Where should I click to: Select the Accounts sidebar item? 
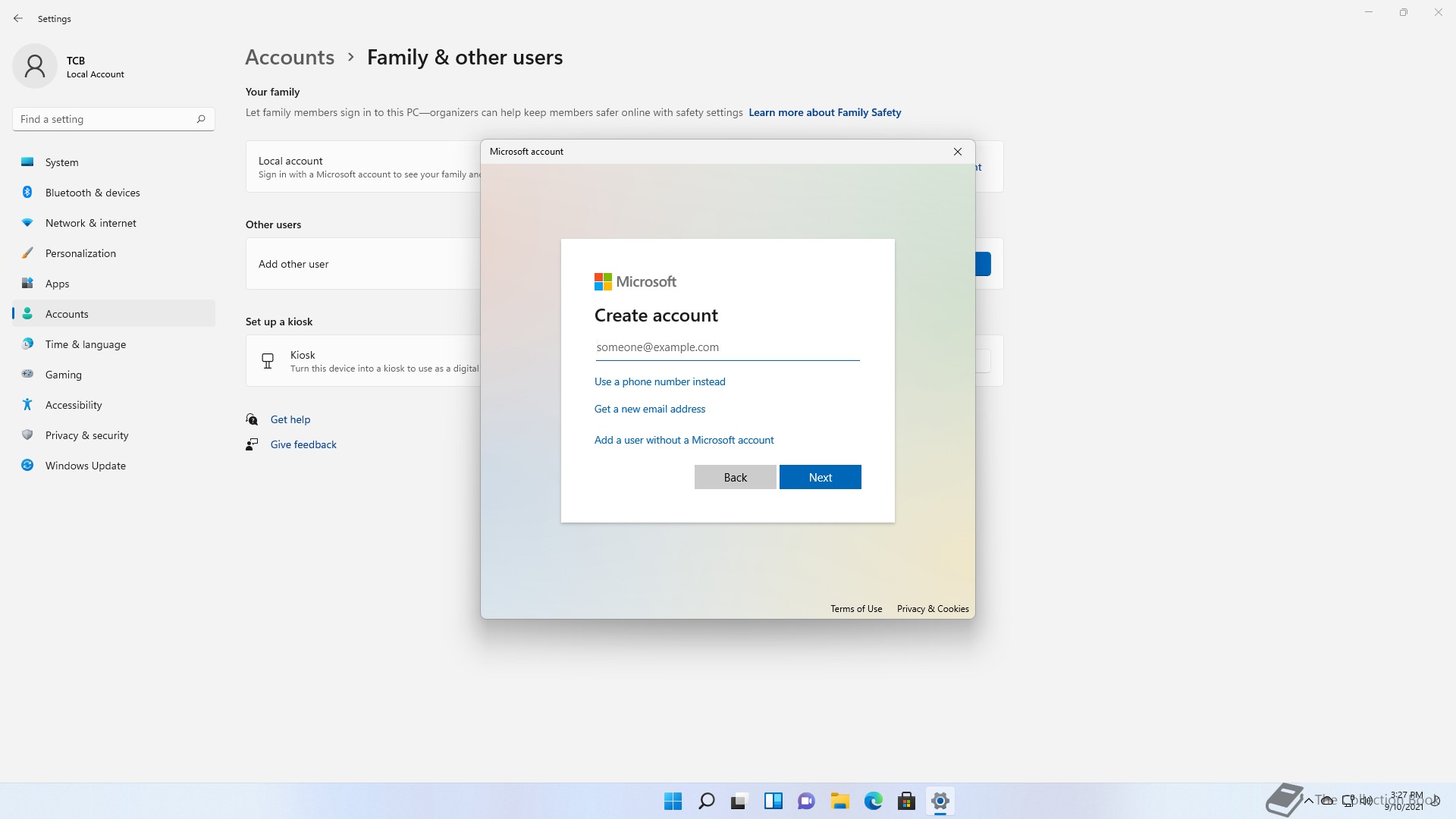coord(114,314)
